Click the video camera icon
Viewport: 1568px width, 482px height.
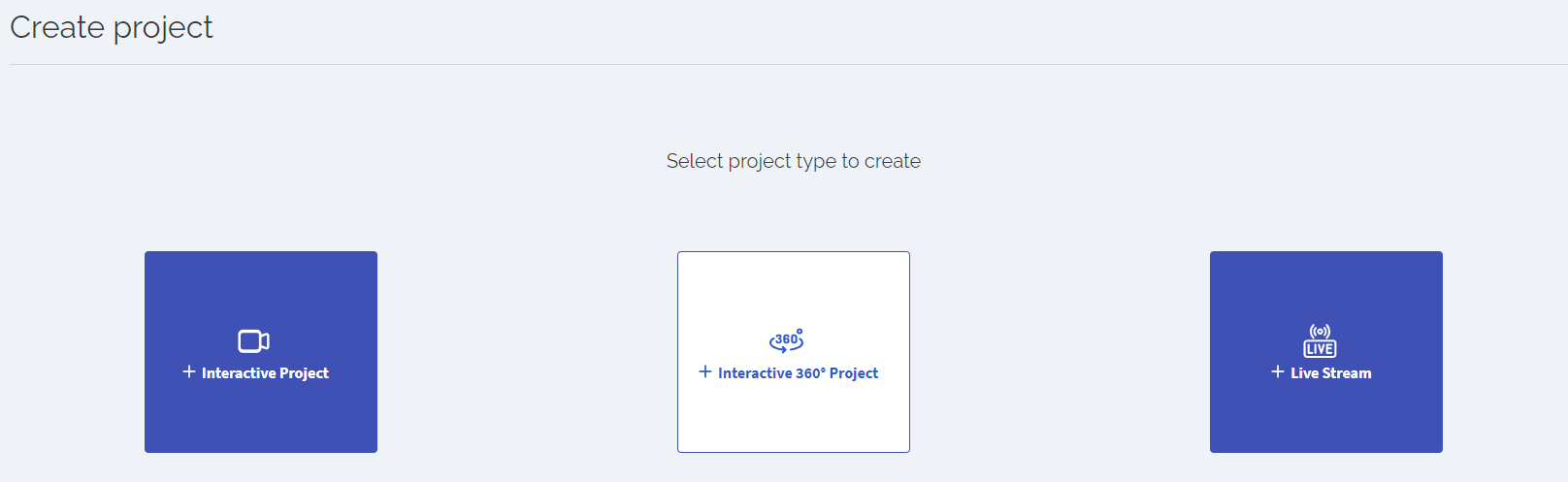[253, 341]
